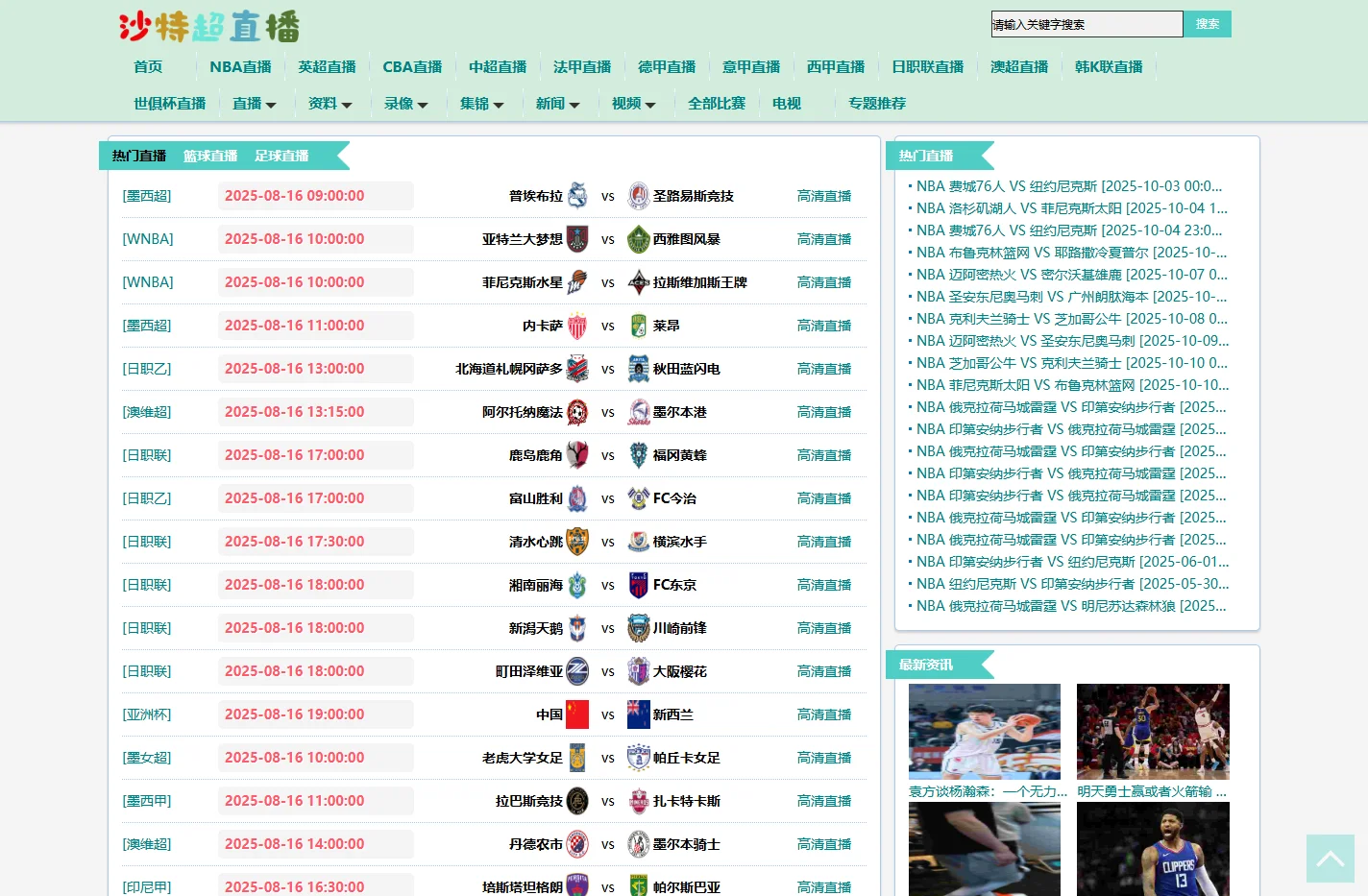Image resolution: width=1368 pixels, height=896 pixels.
Task: Click the 鹿岛鹿角 team crest
Action: click(x=576, y=455)
